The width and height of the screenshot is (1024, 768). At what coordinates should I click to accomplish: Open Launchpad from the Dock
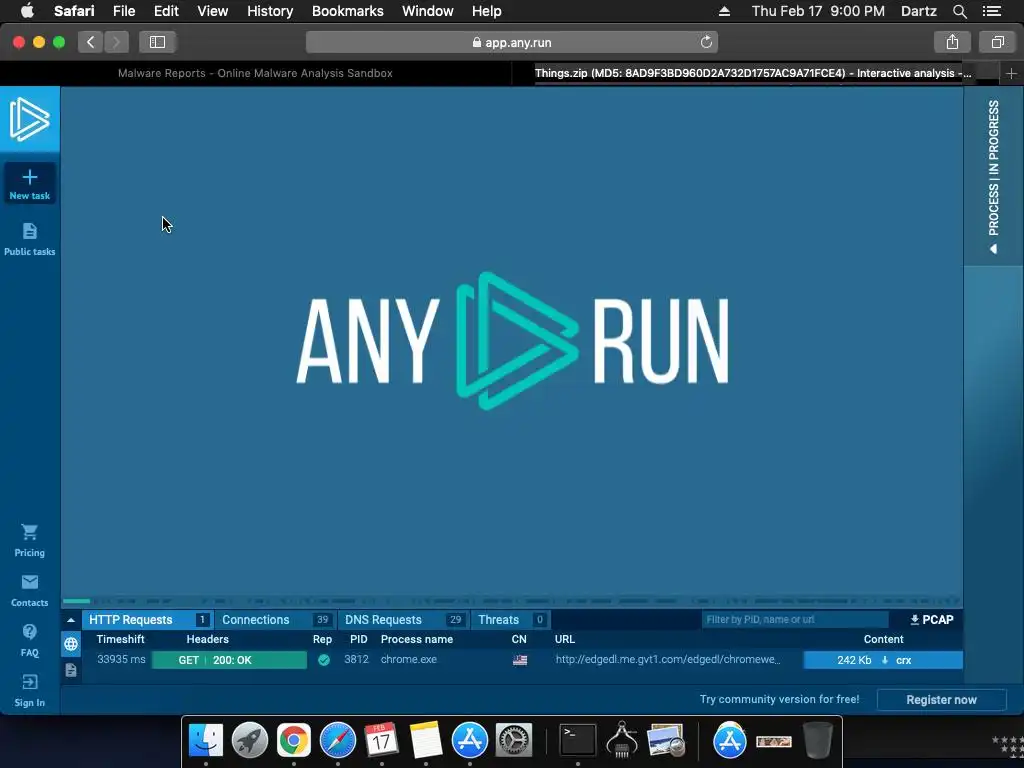(x=249, y=741)
